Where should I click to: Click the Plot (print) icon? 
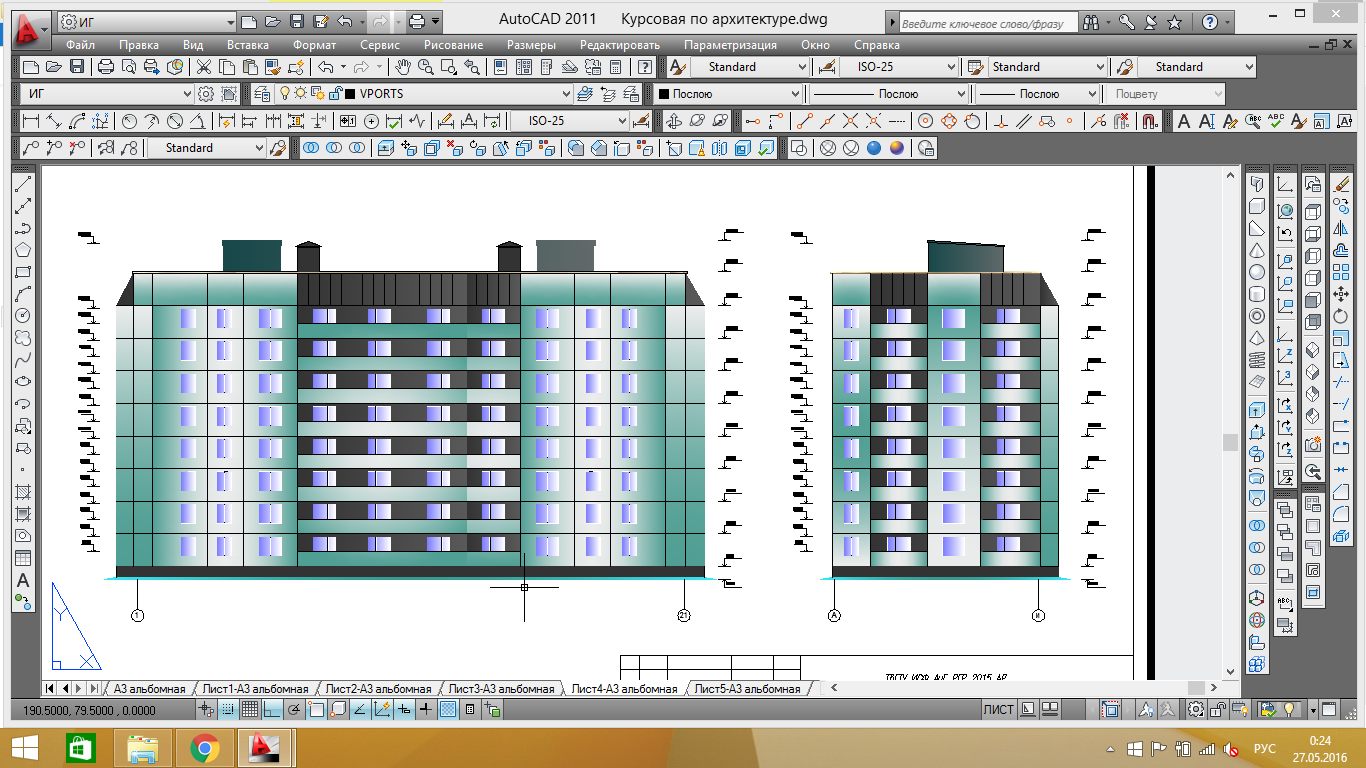click(x=105, y=67)
